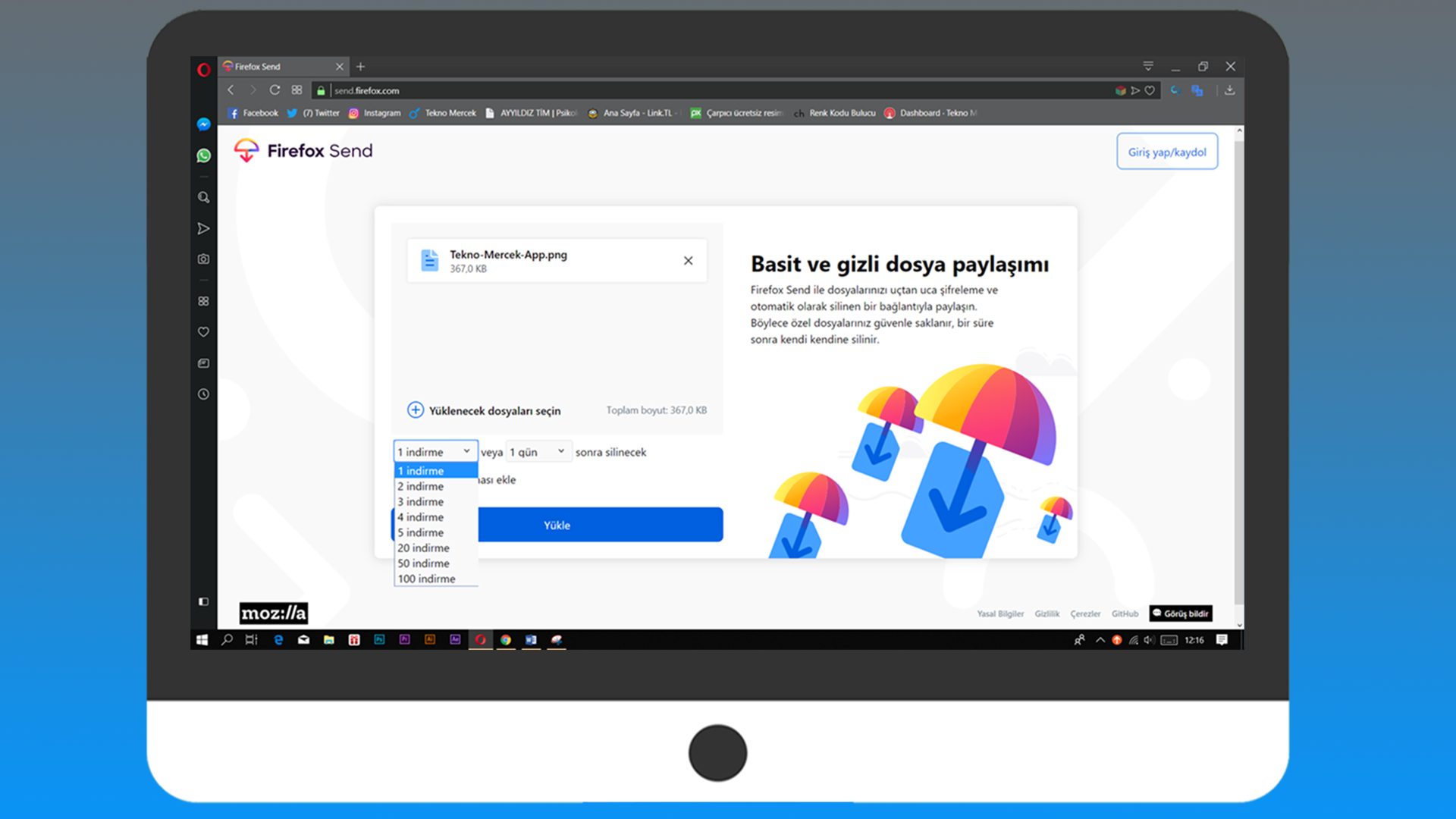This screenshot has height=819, width=1456.
Task: Open File Explorer from taskbar
Action: point(328,640)
